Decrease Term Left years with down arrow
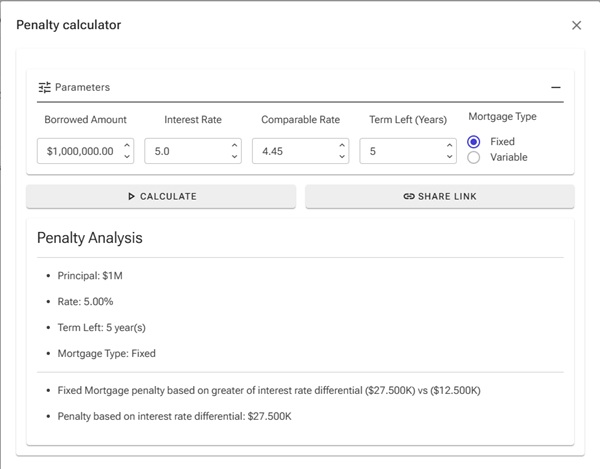600x469 pixels. click(x=450, y=157)
